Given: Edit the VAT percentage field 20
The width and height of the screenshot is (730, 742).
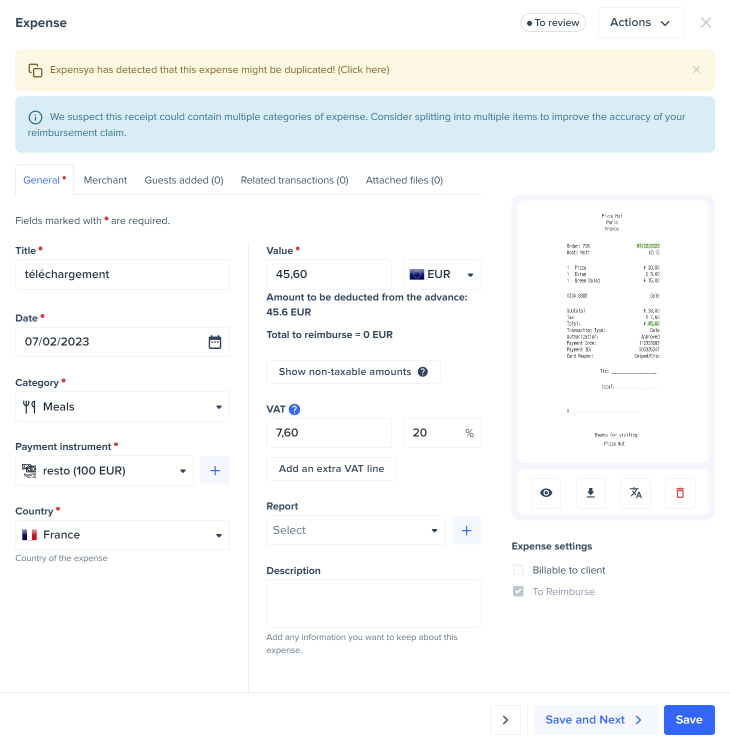Looking at the screenshot, I should tap(442, 433).
